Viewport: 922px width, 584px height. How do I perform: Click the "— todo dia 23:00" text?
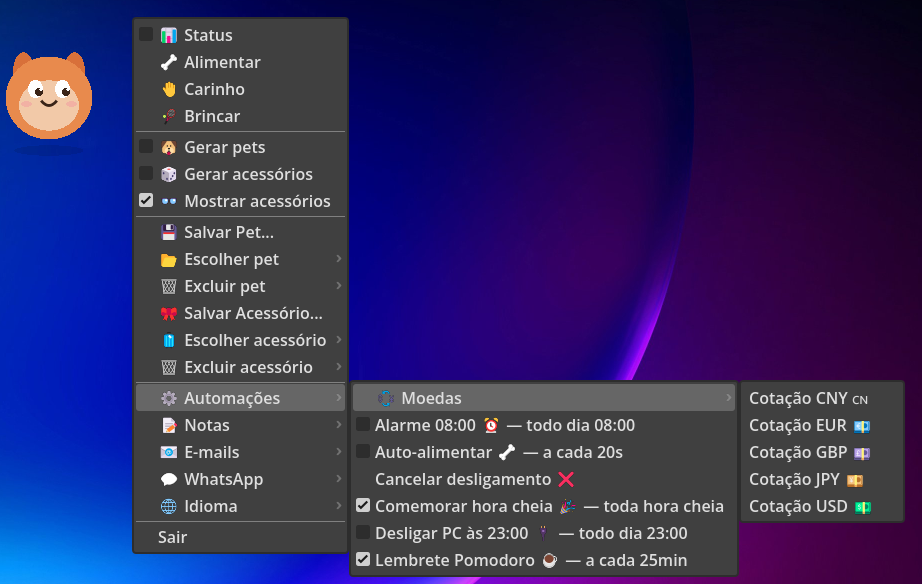click(623, 533)
